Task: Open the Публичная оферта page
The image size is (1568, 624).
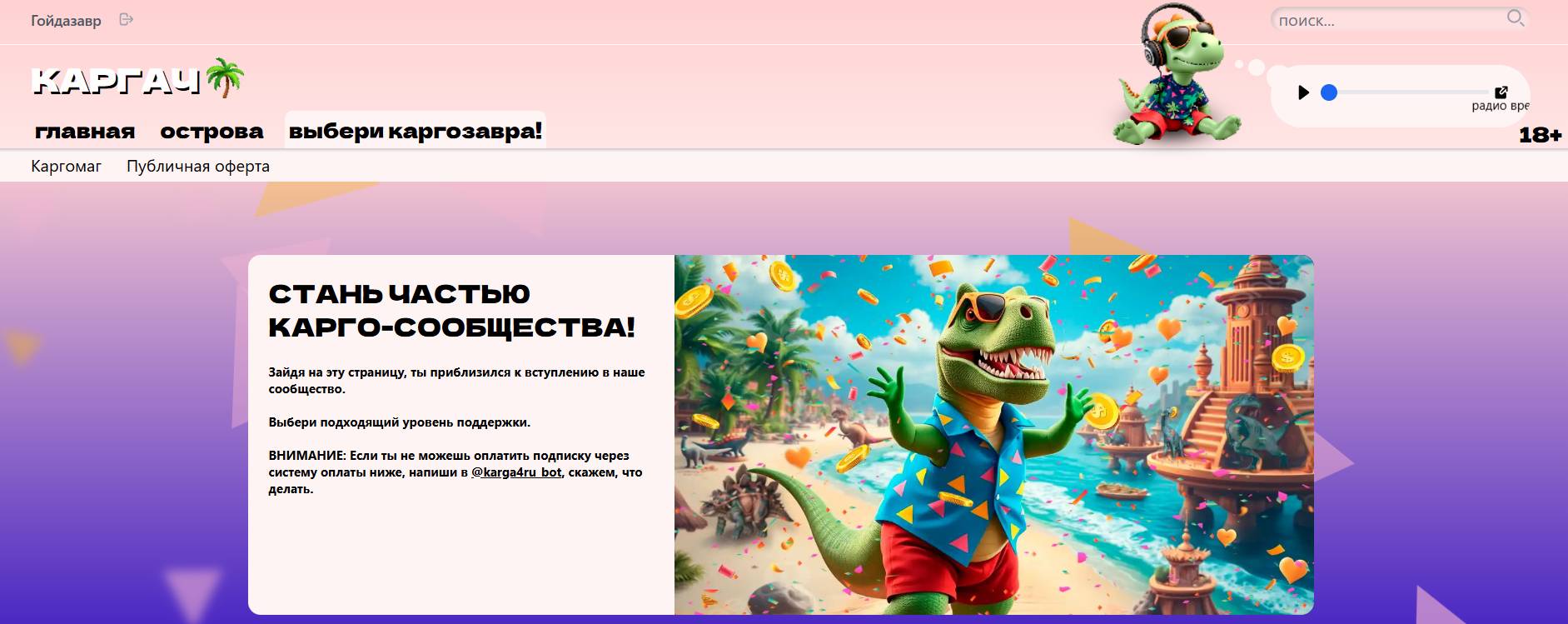Action: [198, 166]
